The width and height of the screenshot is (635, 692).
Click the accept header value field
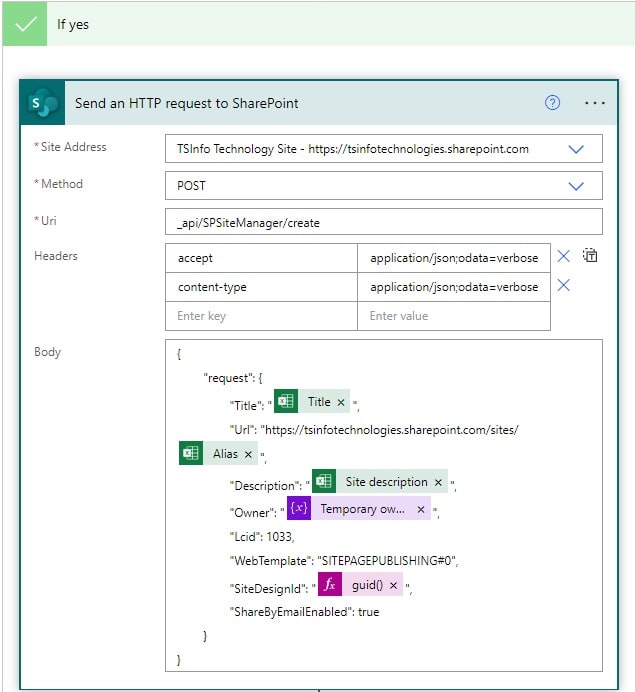coord(454,258)
